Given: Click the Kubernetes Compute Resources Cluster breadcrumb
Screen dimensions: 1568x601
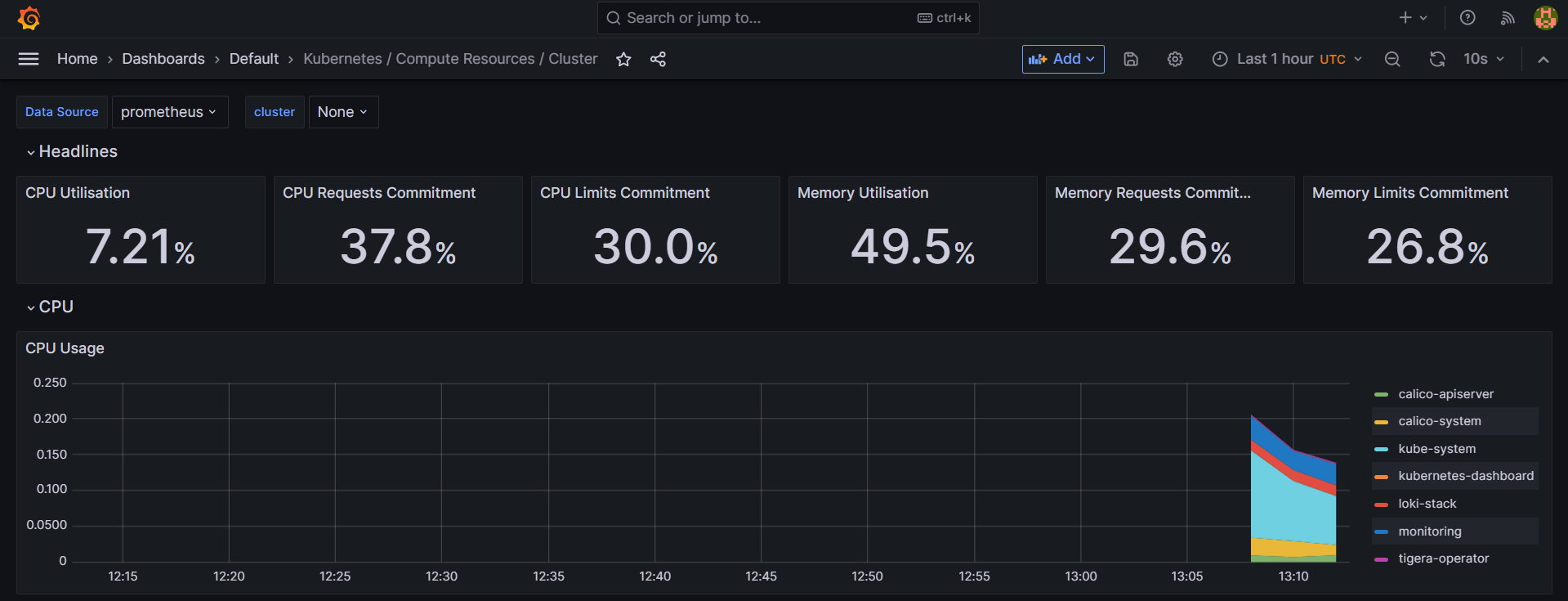Looking at the screenshot, I should coord(450,59).
